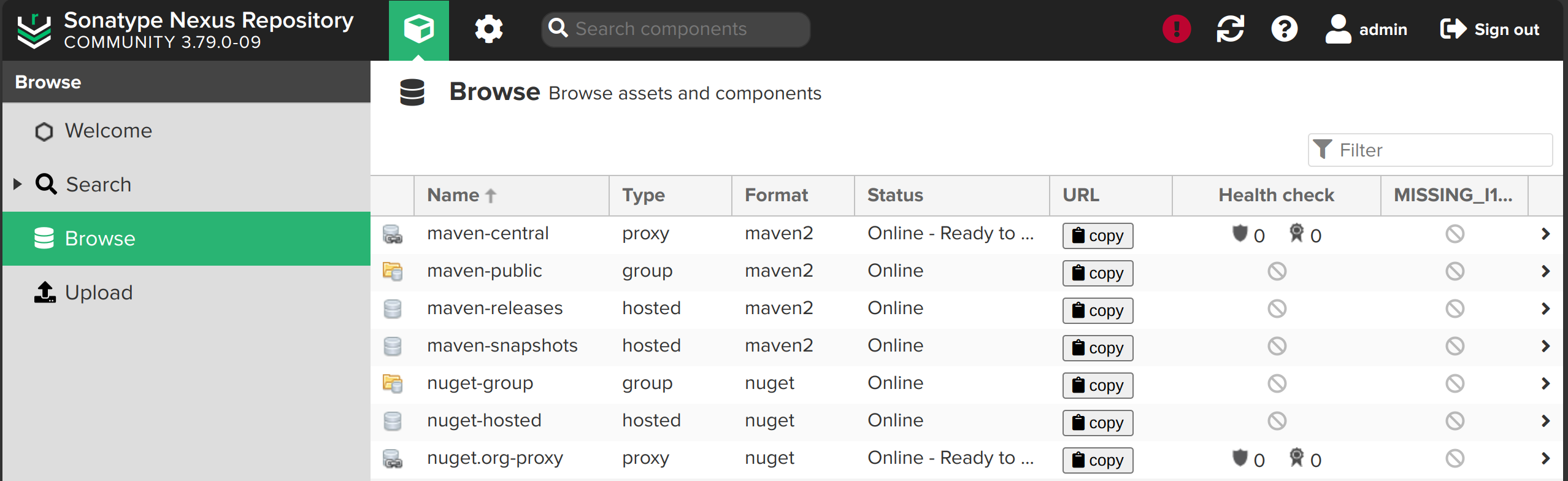The height and width of the screenshot is (481, 1568).
Task: Focus the Search components field
Action: click(676, 29)
